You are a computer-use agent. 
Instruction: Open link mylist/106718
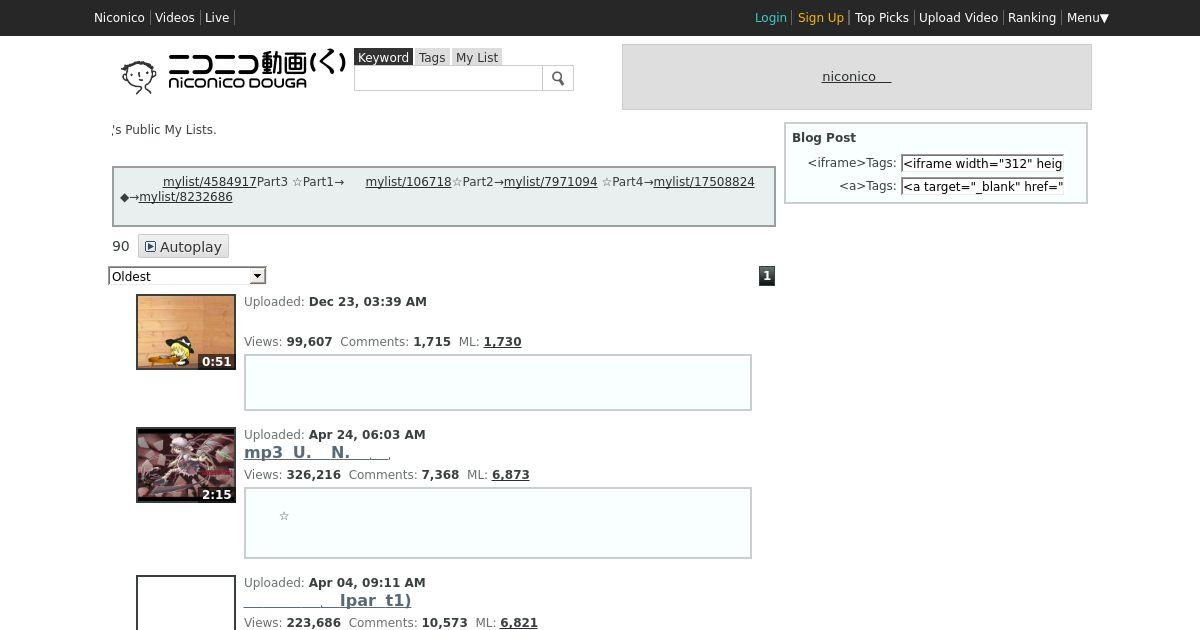tap(408, 182)
